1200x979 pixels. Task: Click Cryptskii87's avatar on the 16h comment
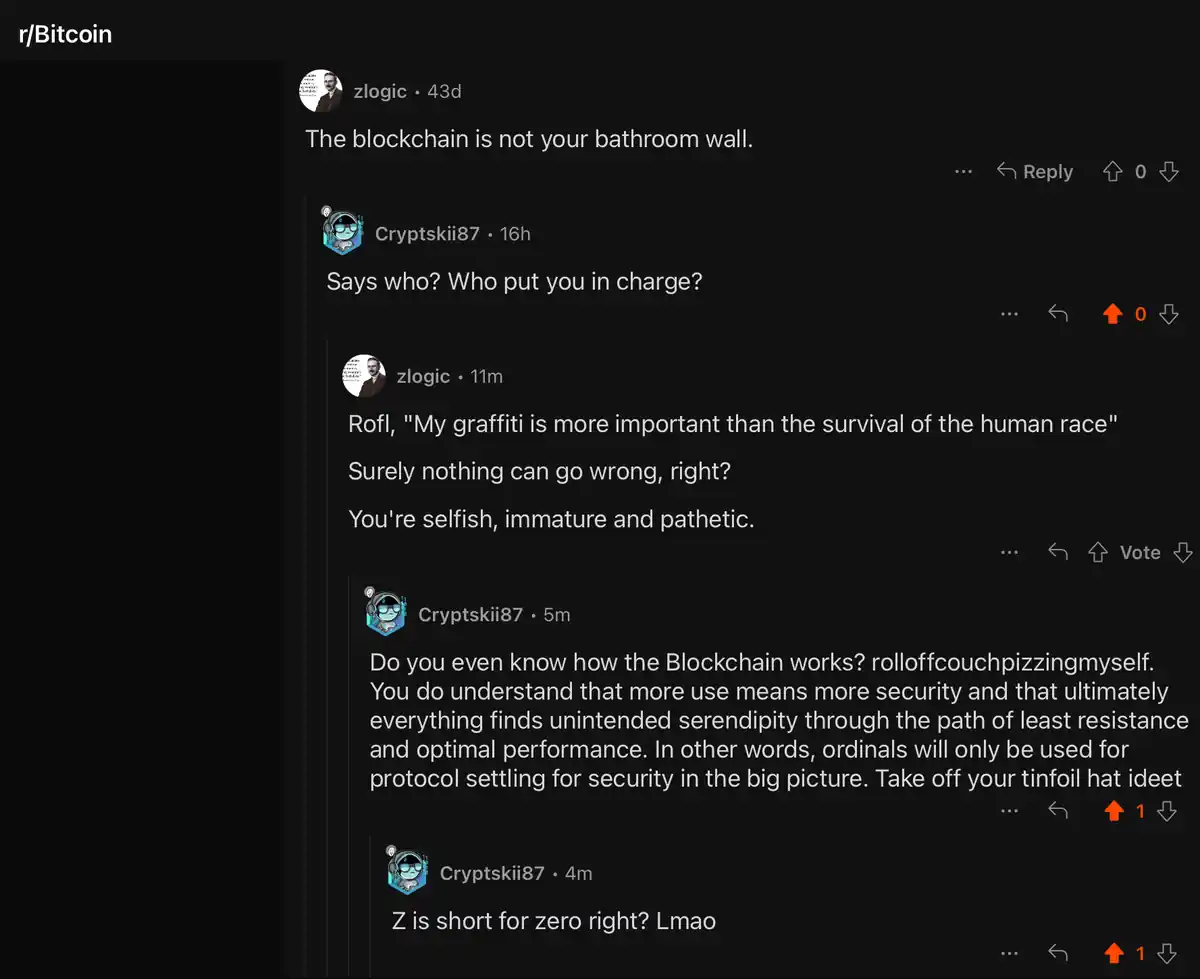[344, 232]
